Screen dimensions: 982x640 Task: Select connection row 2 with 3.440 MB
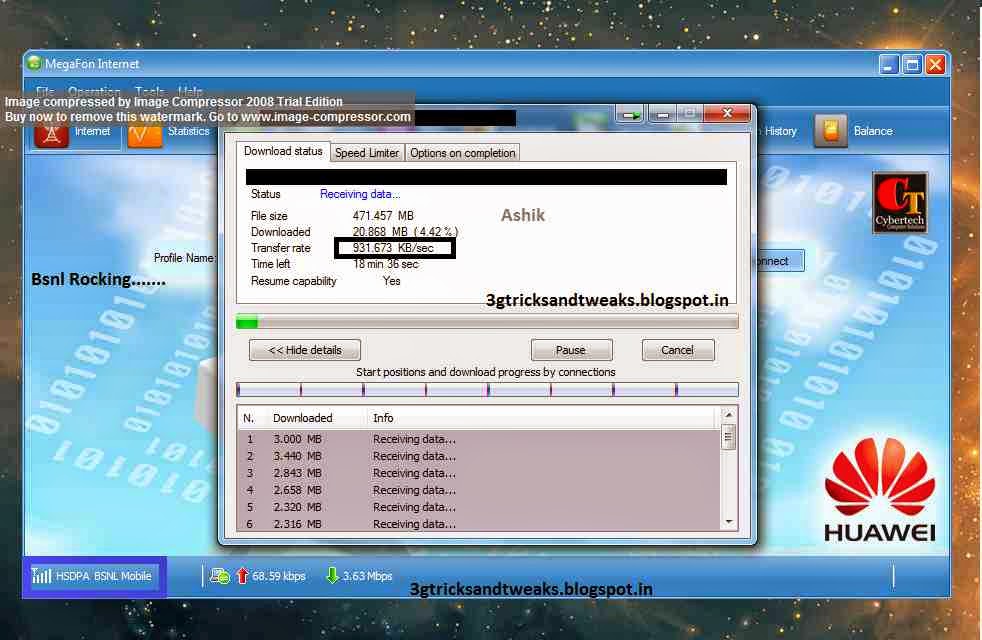tap(479, 456)
